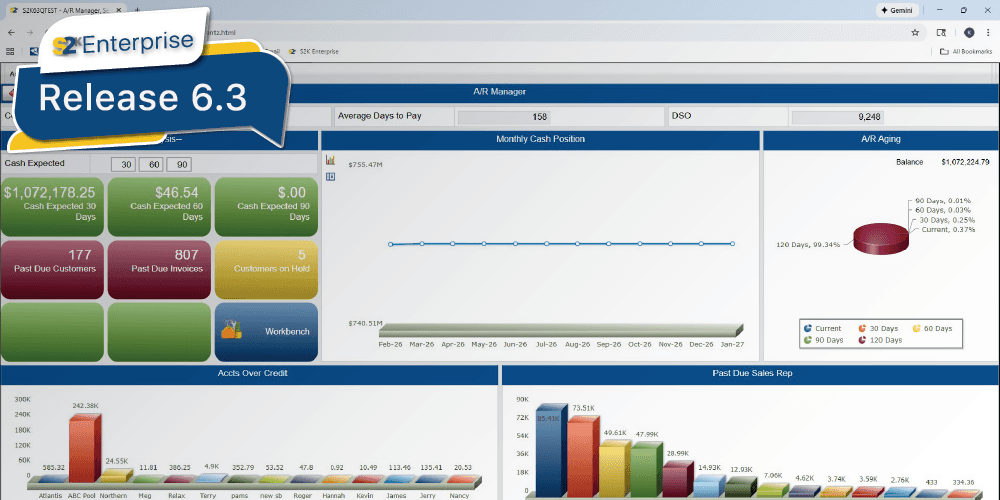Close the S2K63QTEST browser tab
The image size is (1000, 500).
[119, 10]
